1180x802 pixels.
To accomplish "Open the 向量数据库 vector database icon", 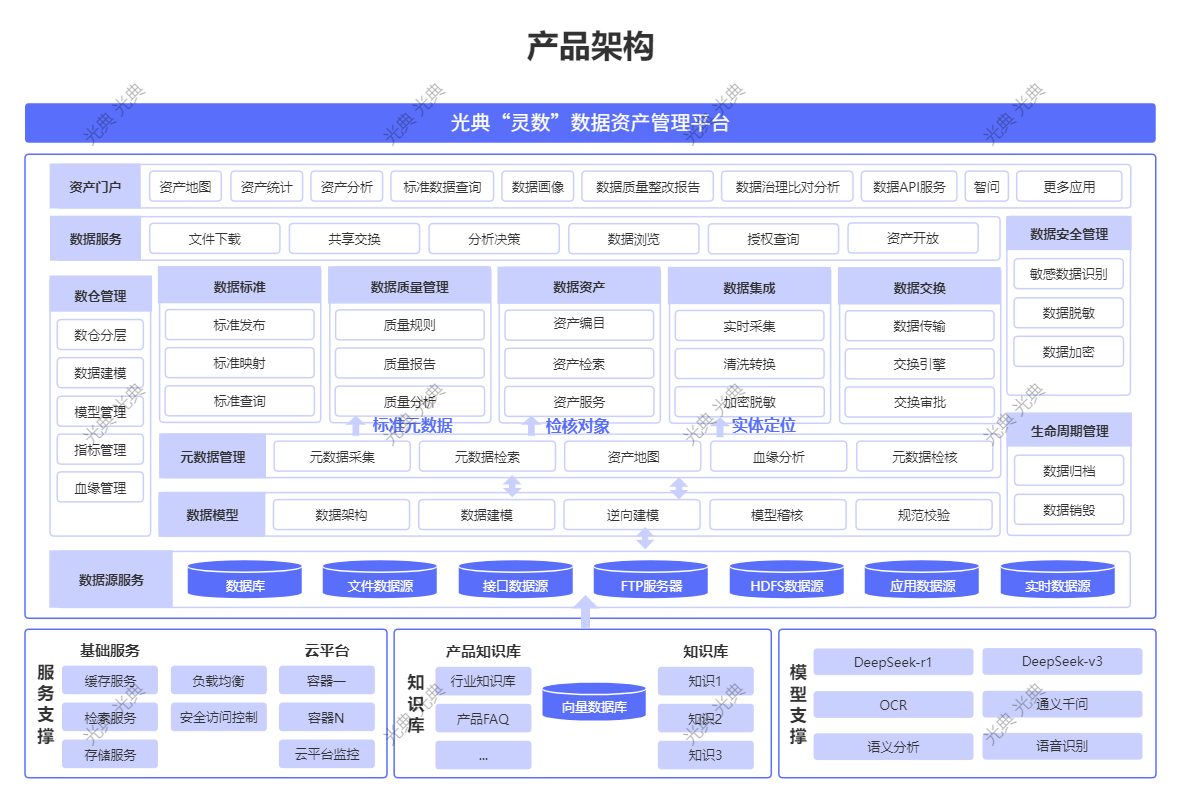I will pos(593,703).
